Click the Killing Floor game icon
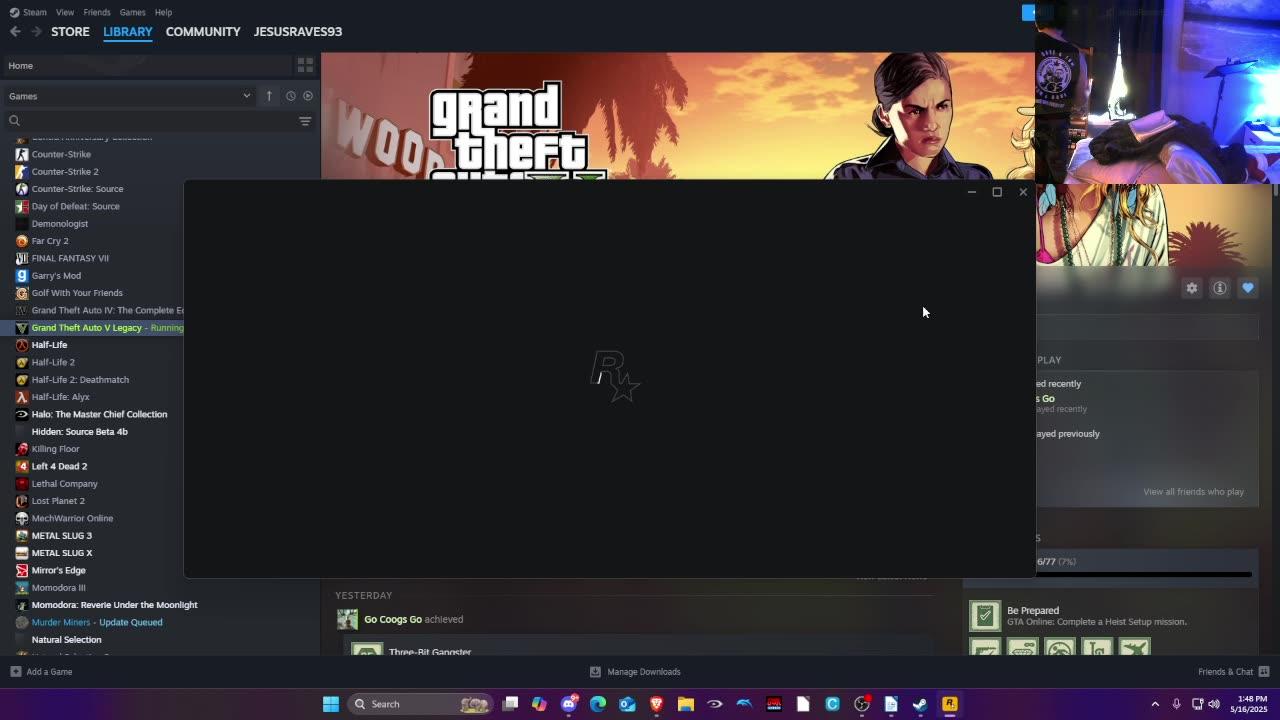The height and width of the screenshot is (720, 1280). pyautogui.click(x=22, y=449)
